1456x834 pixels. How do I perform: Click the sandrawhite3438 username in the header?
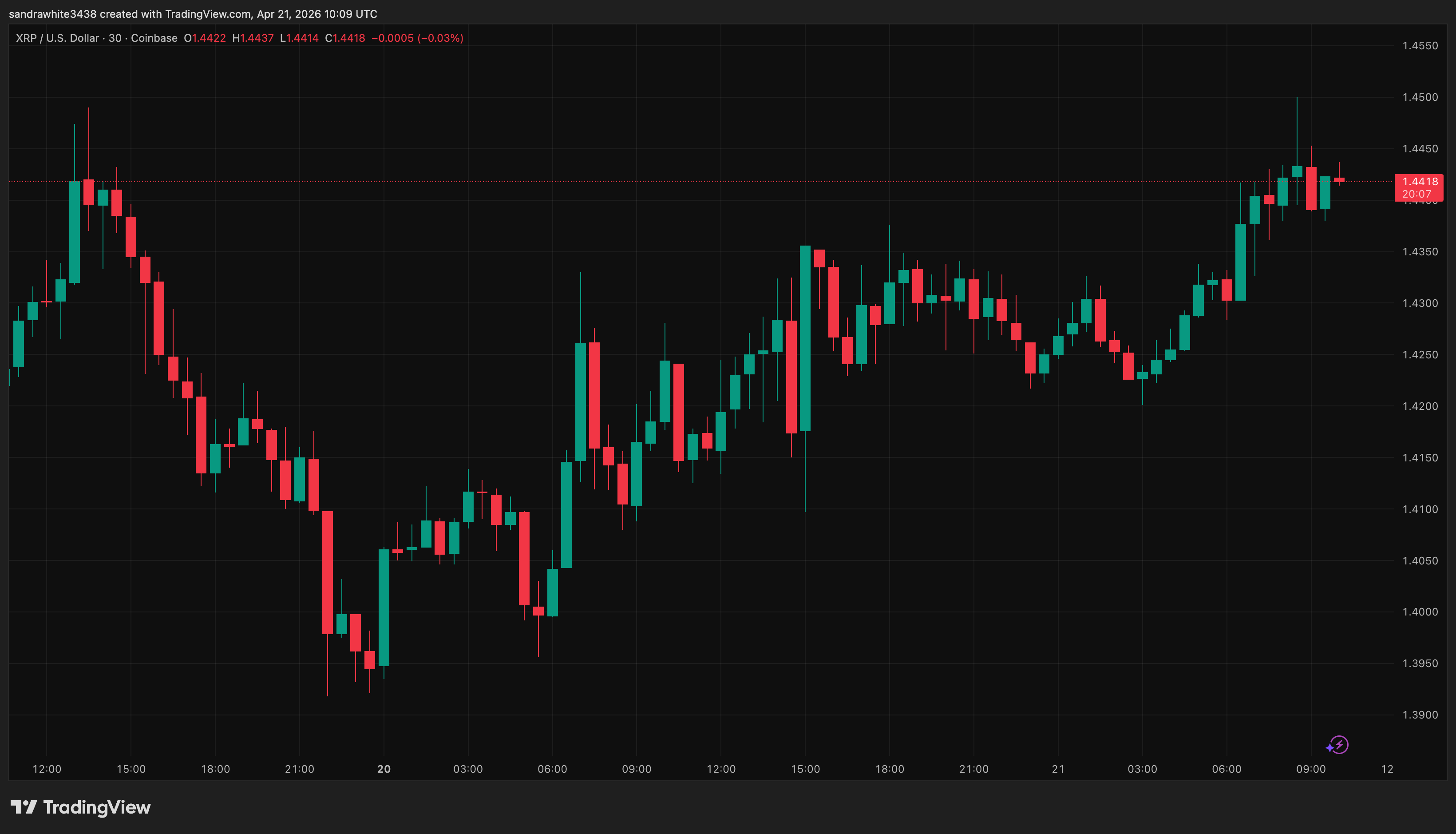53,14
